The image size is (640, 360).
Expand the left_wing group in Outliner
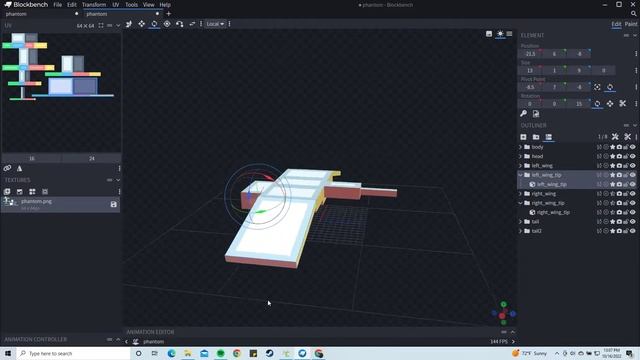pos(521,166)
